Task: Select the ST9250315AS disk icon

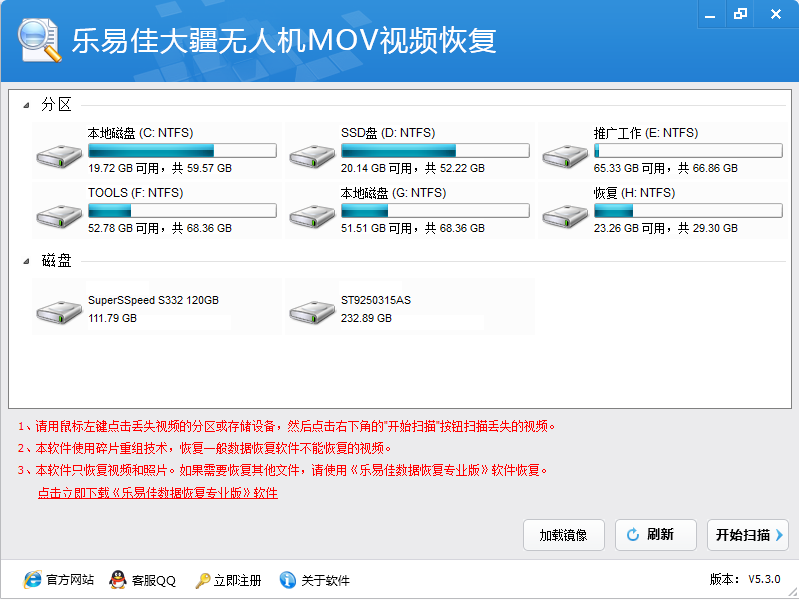Action: coord(312,311)
